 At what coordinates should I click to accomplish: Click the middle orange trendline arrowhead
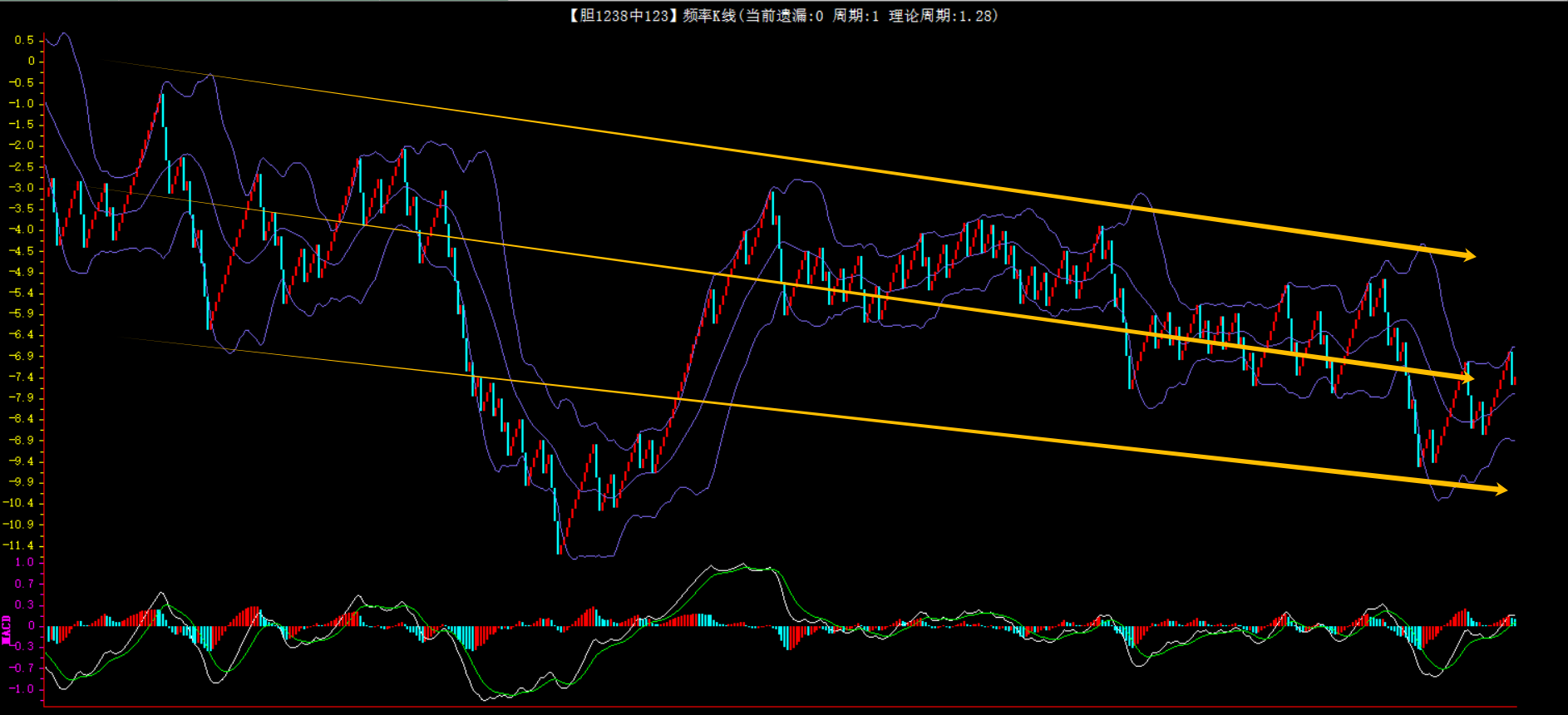(x=1467, y=378)
